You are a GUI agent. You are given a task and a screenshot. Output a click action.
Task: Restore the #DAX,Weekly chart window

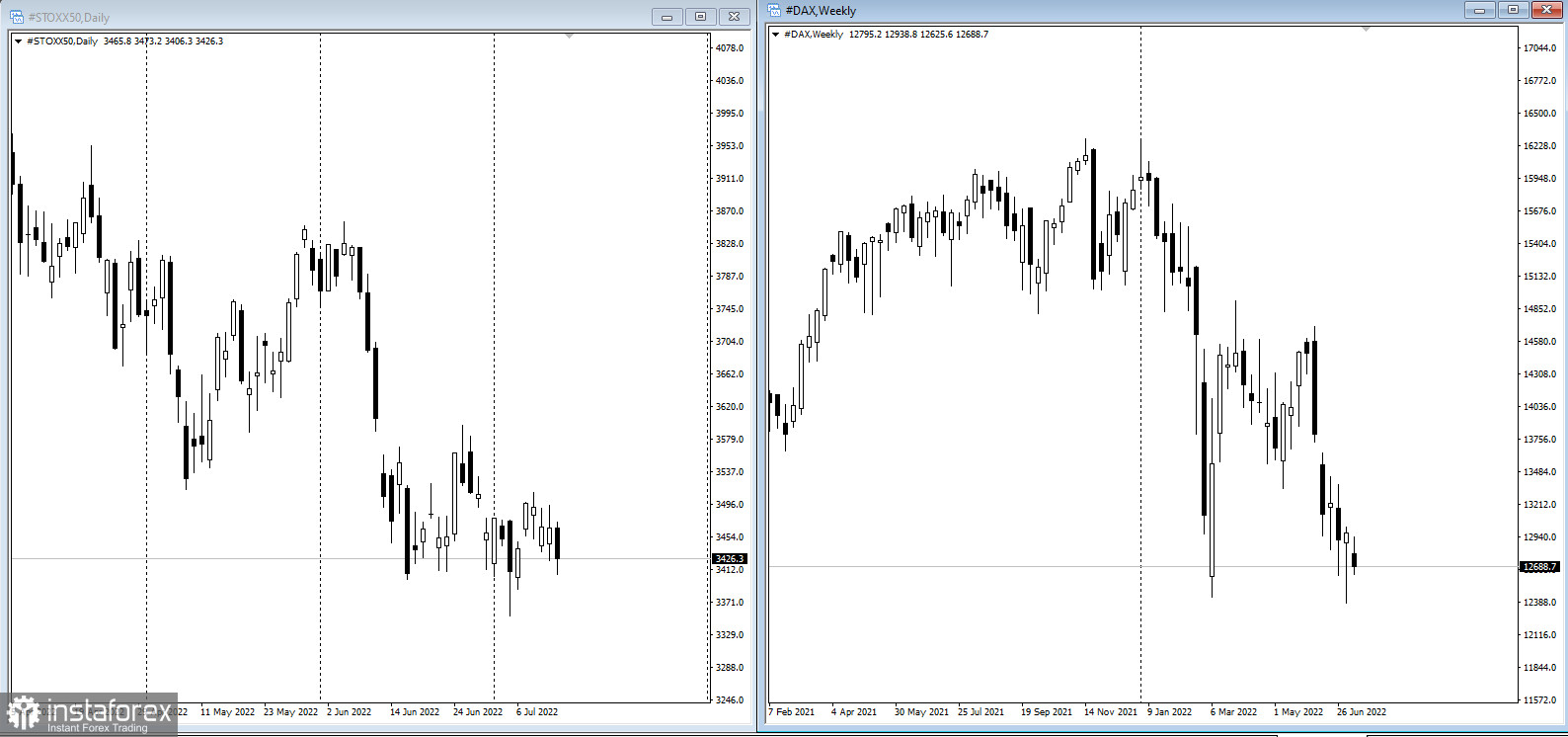point(1513,10)
